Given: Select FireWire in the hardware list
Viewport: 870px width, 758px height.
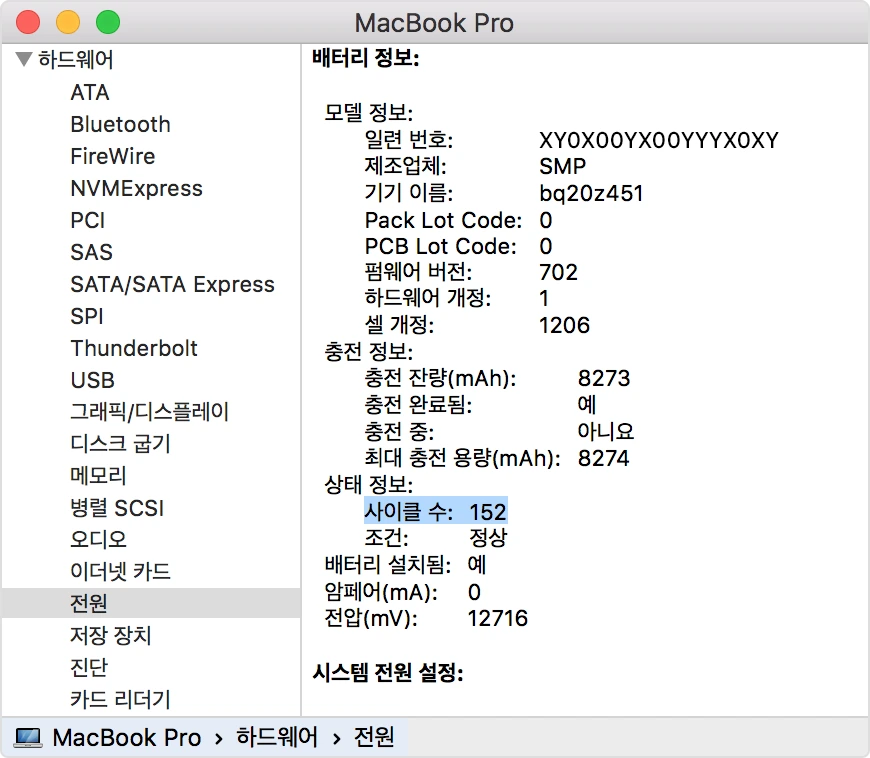Looking at the screenshot, I should tap(112, 156).
